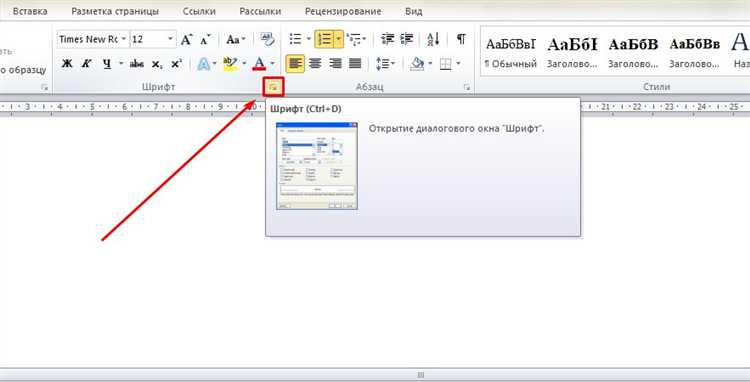Viewport: 750px width, 382px height.
Task: Click the Шрифт dialog preview thumbnail in tooltip
Action: click(317, 166)
